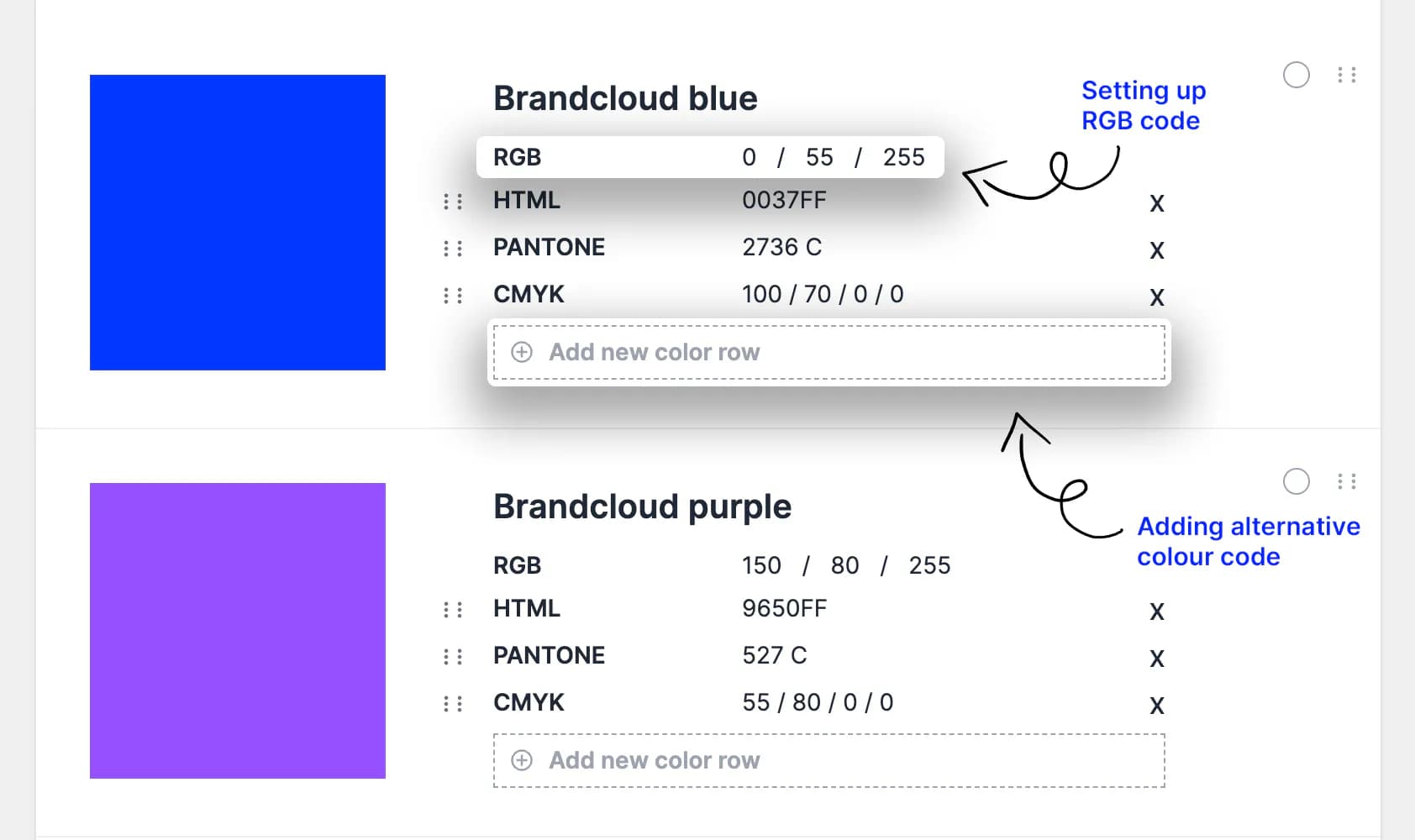Select the Brandcloud blue radio circle
The height and width of the screenshot is (840, 1415).
[x=1297, y=75]
